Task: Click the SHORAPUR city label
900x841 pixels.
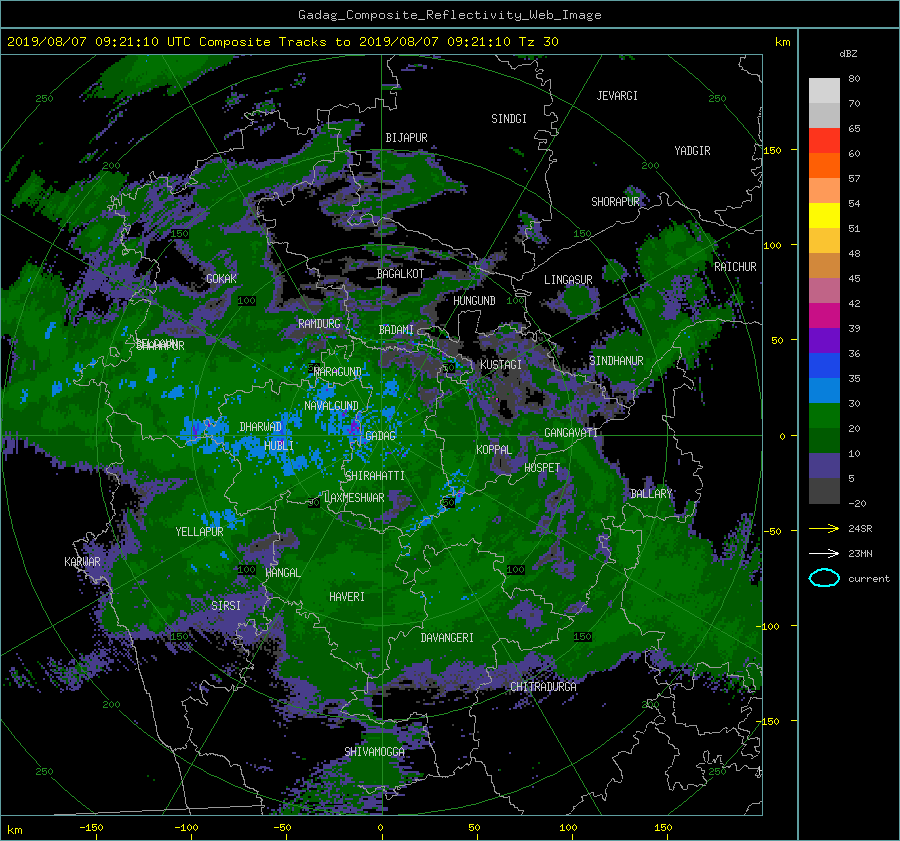Action: [x=615, y=202]
